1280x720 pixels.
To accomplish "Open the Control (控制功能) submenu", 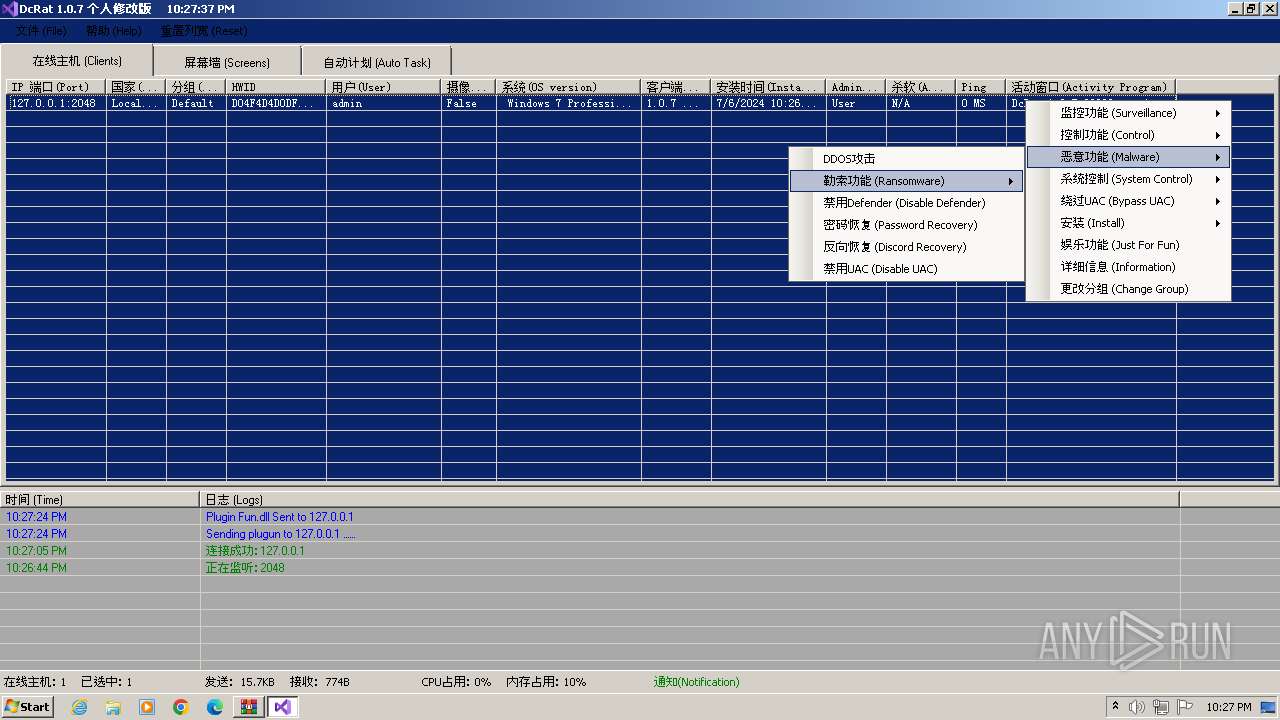I will coord(1128,135).
